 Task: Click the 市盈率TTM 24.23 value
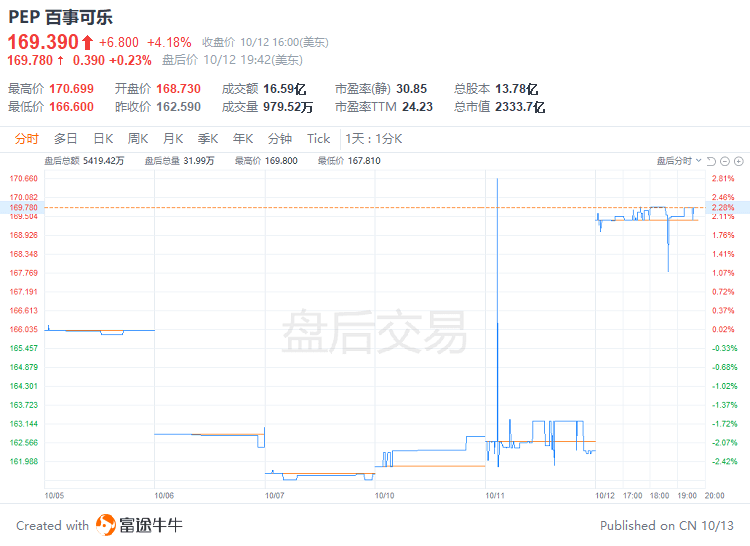(x=417, y=107)
